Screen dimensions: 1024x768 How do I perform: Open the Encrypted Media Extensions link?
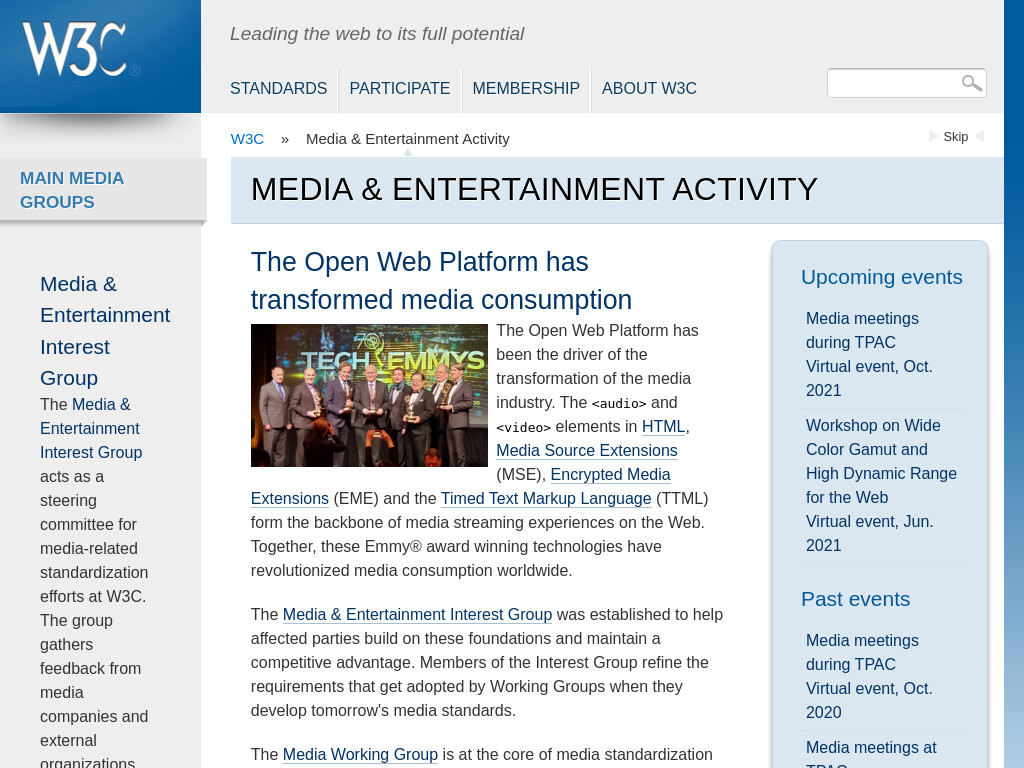610,475
